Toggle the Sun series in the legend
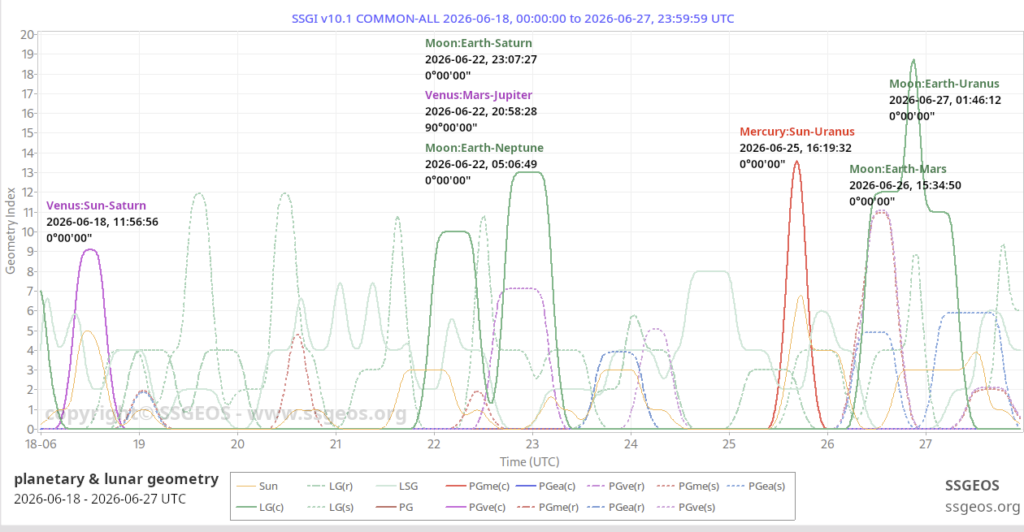 pyautogui.click(x=257, y=486)
